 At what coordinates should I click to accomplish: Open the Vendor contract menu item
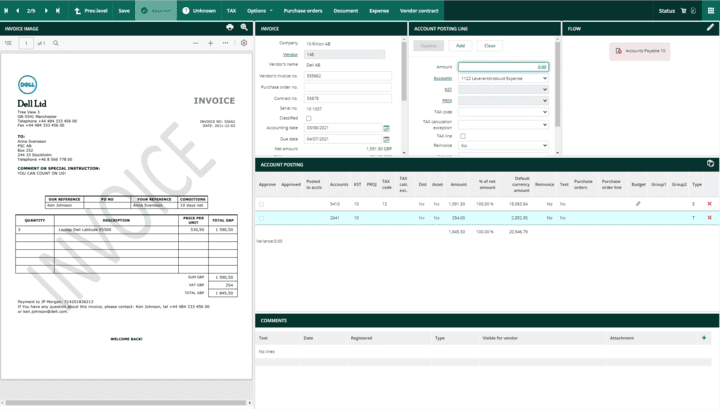419,10
